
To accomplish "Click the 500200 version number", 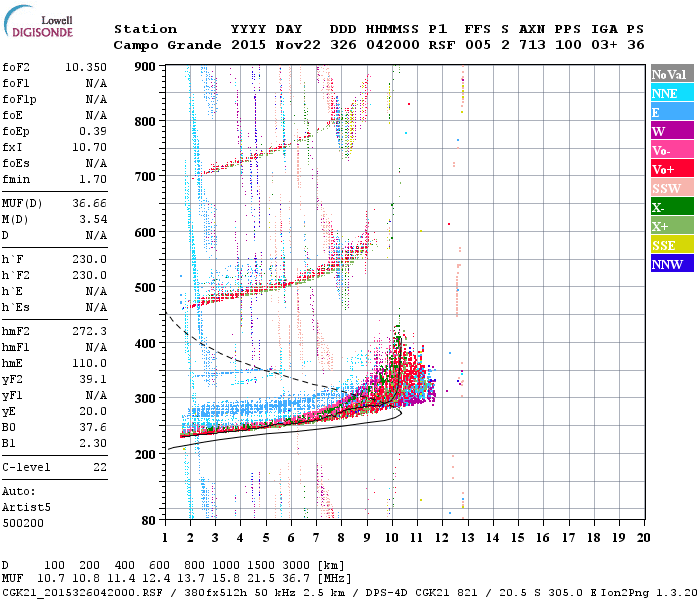I will (x=23, y=523).
